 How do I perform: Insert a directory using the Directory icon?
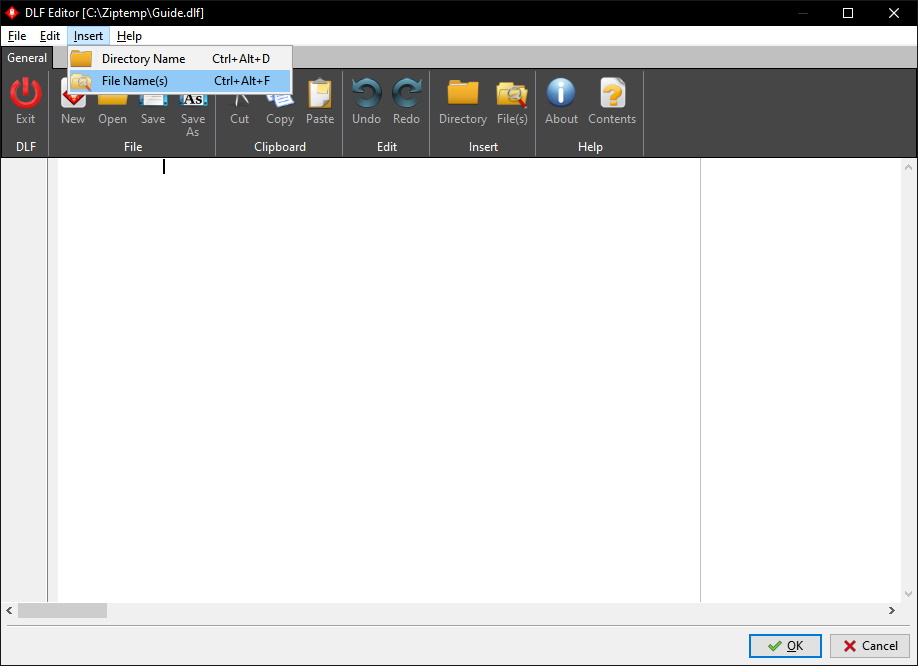(x=463, y=93)
